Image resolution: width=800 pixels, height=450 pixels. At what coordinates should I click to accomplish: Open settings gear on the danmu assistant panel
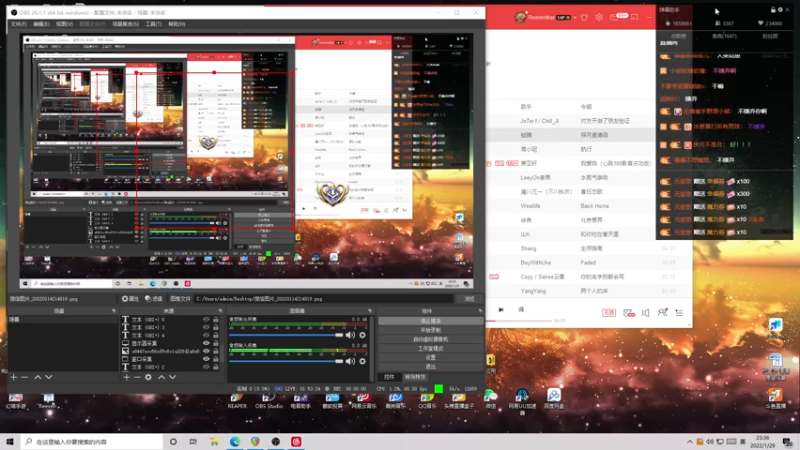(x=780, y=10)
